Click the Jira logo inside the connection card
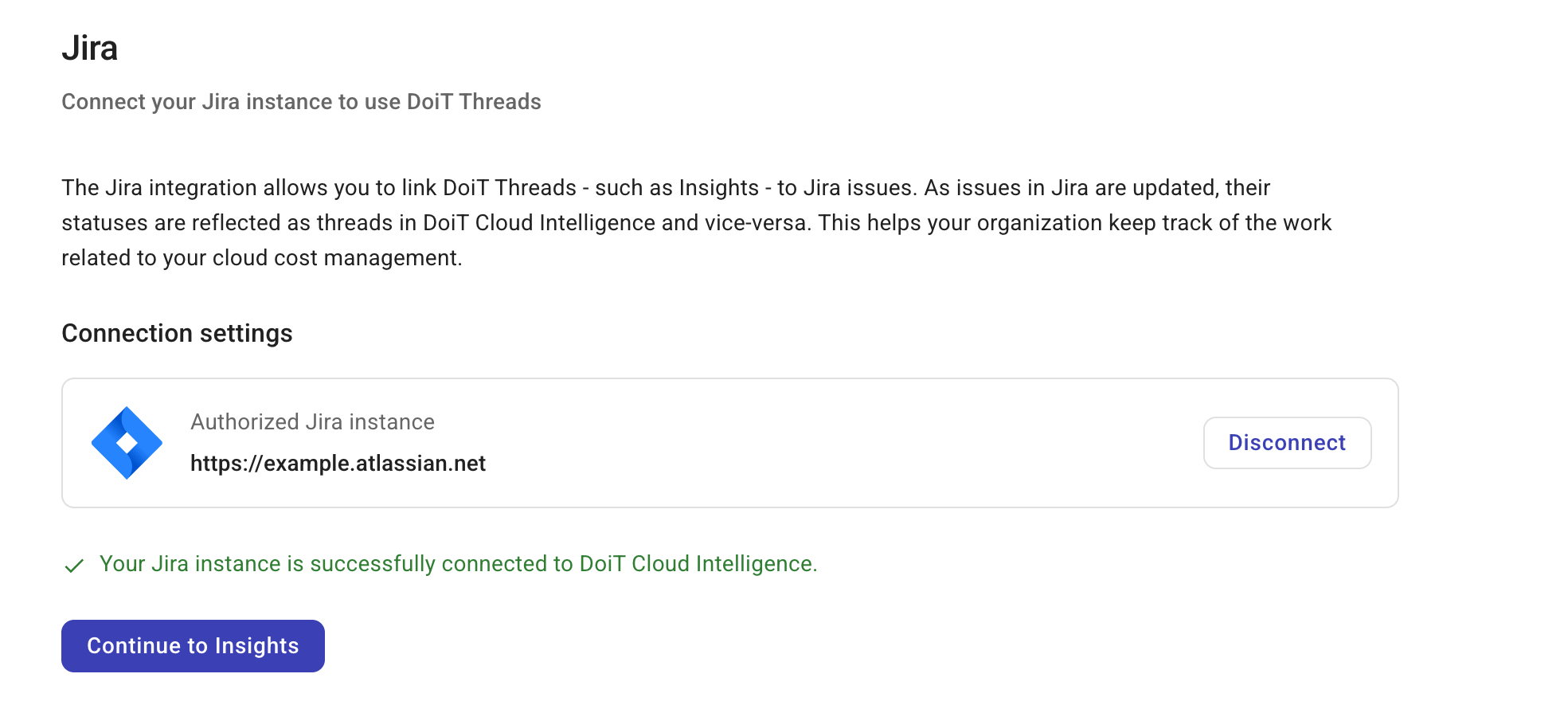Screen dimensions: 1568x709 [x=127, y=442]
